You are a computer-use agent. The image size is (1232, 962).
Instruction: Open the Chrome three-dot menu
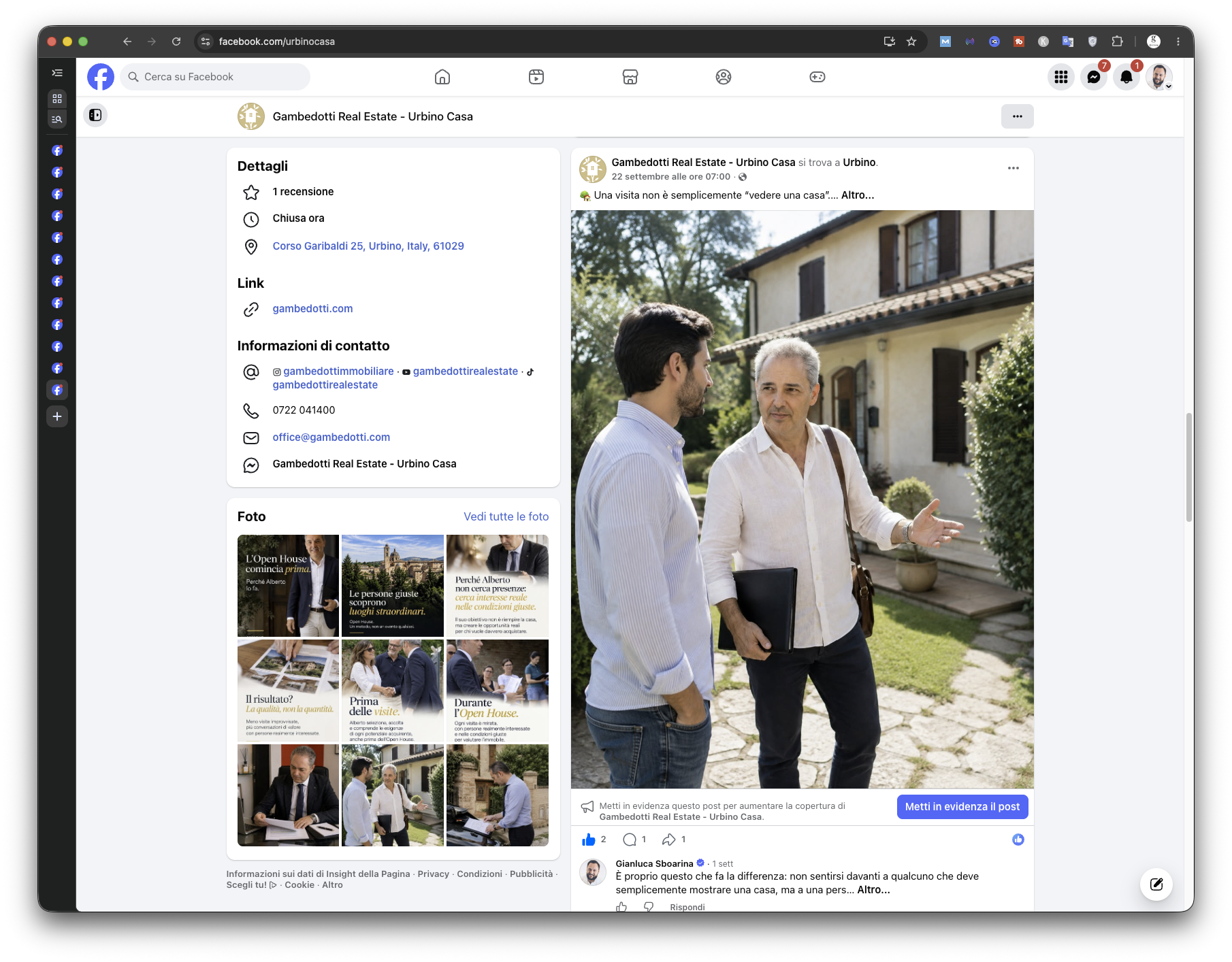point(1178,42)
